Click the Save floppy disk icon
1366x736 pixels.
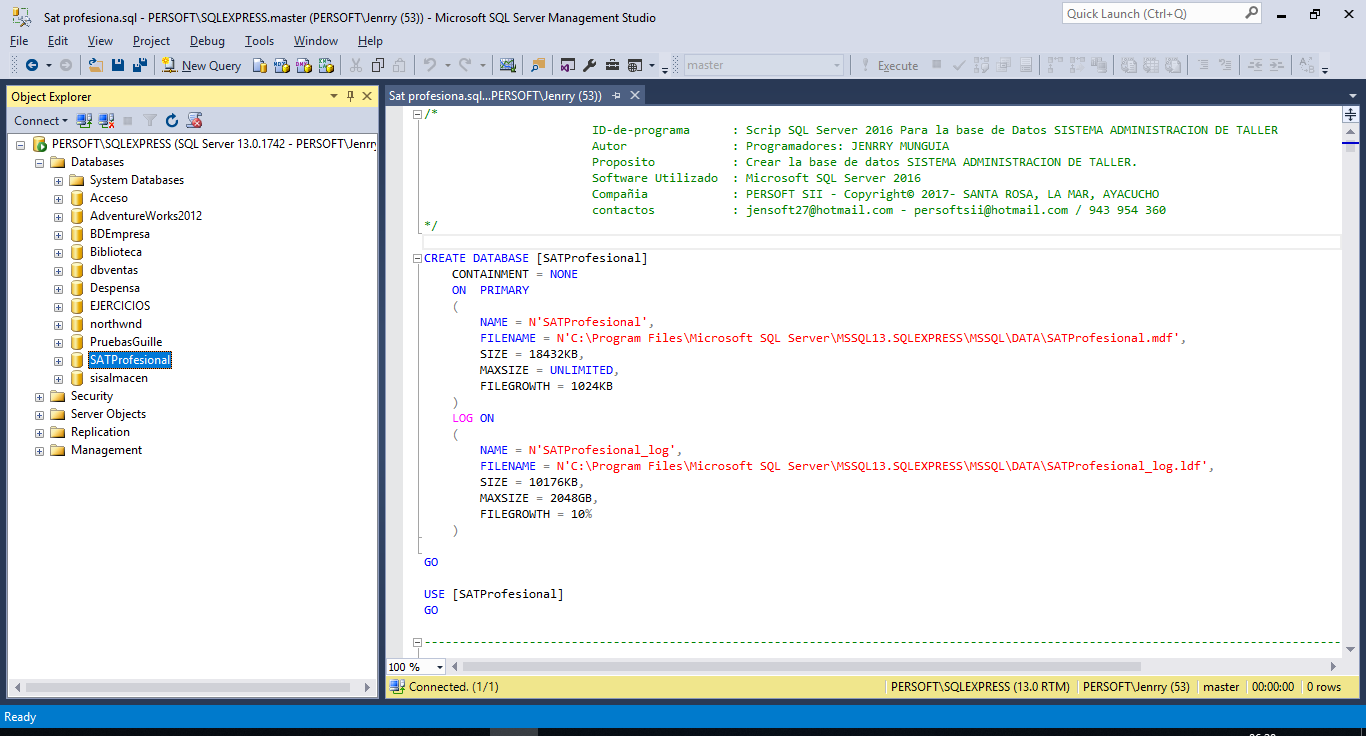coord(118,65)
